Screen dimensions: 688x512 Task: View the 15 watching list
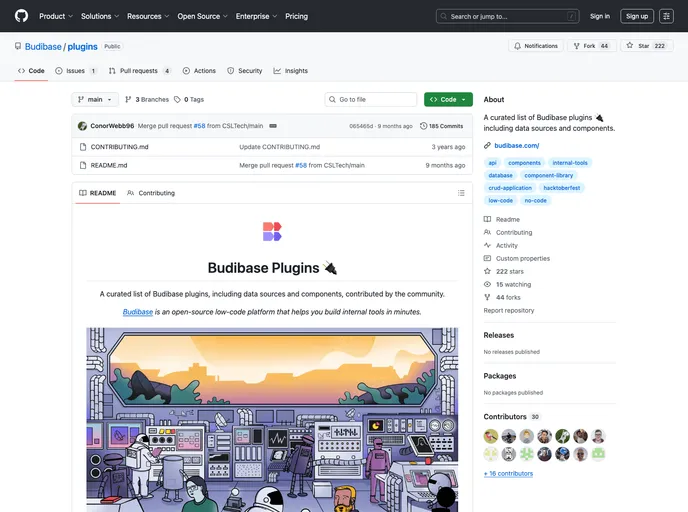click(508, 284)
